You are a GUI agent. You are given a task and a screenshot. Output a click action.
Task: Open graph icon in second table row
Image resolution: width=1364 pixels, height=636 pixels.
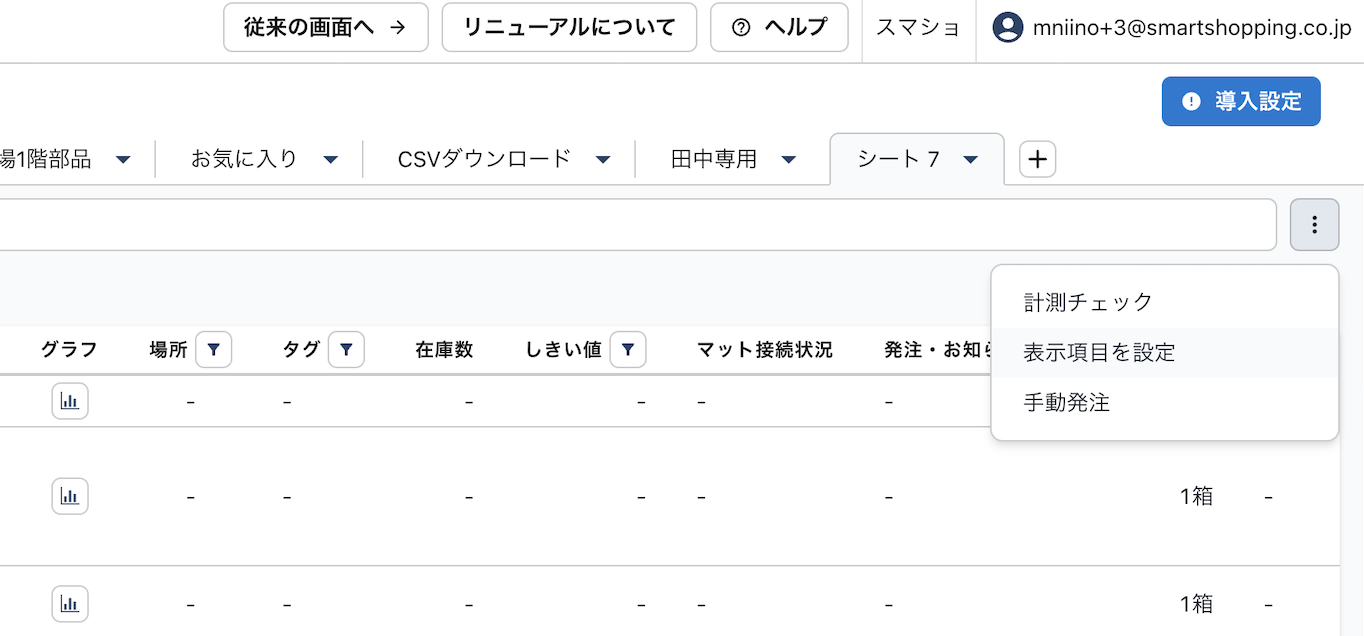[x=70, y=496]
